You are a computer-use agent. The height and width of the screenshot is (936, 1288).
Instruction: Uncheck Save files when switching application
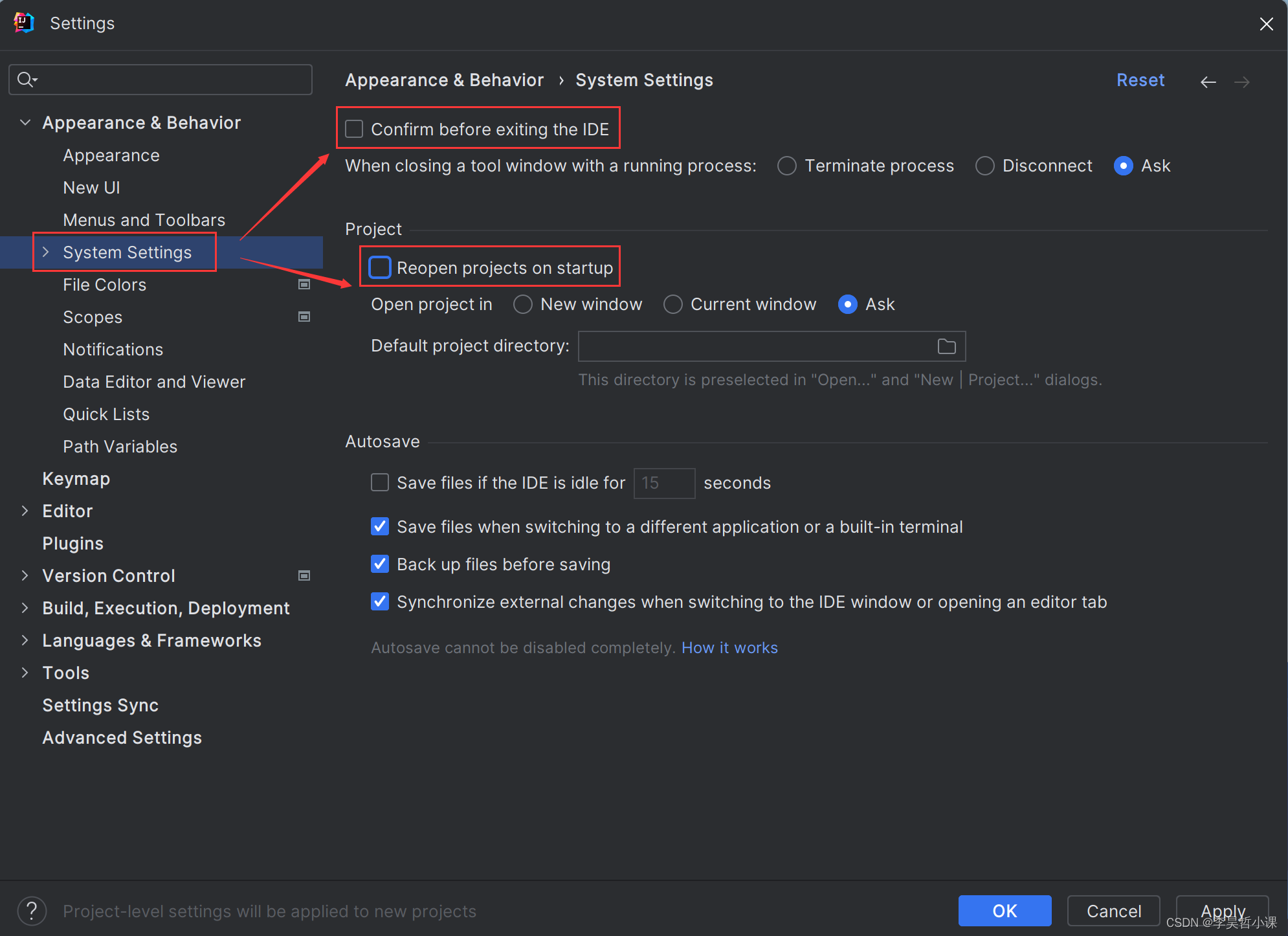point(380,526)
